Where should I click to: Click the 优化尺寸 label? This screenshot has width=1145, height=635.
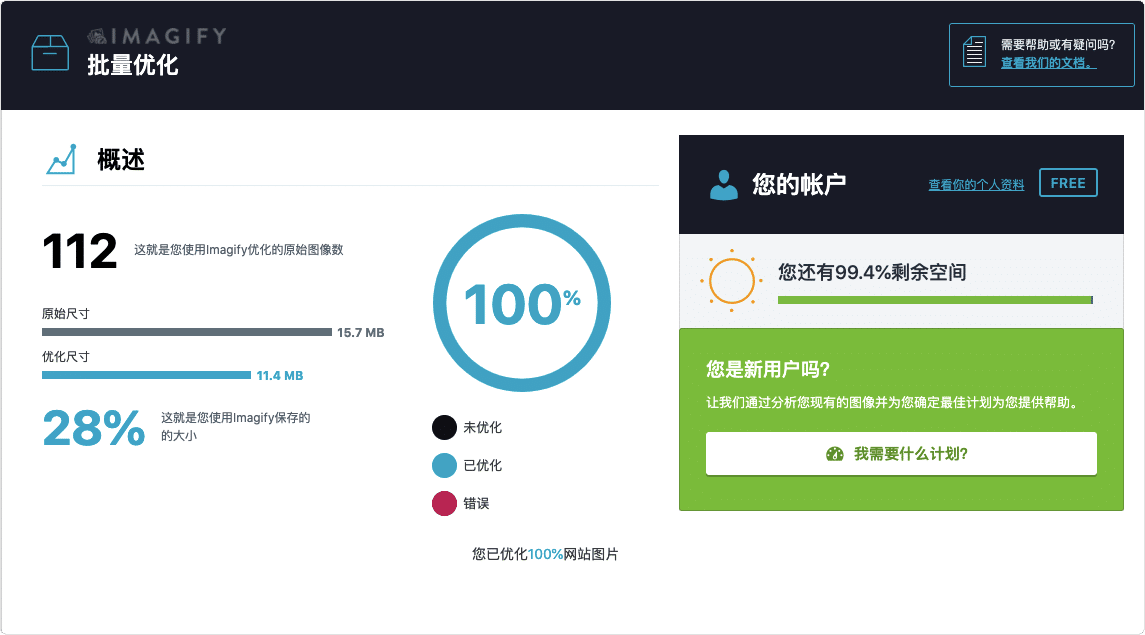[66, 357]
